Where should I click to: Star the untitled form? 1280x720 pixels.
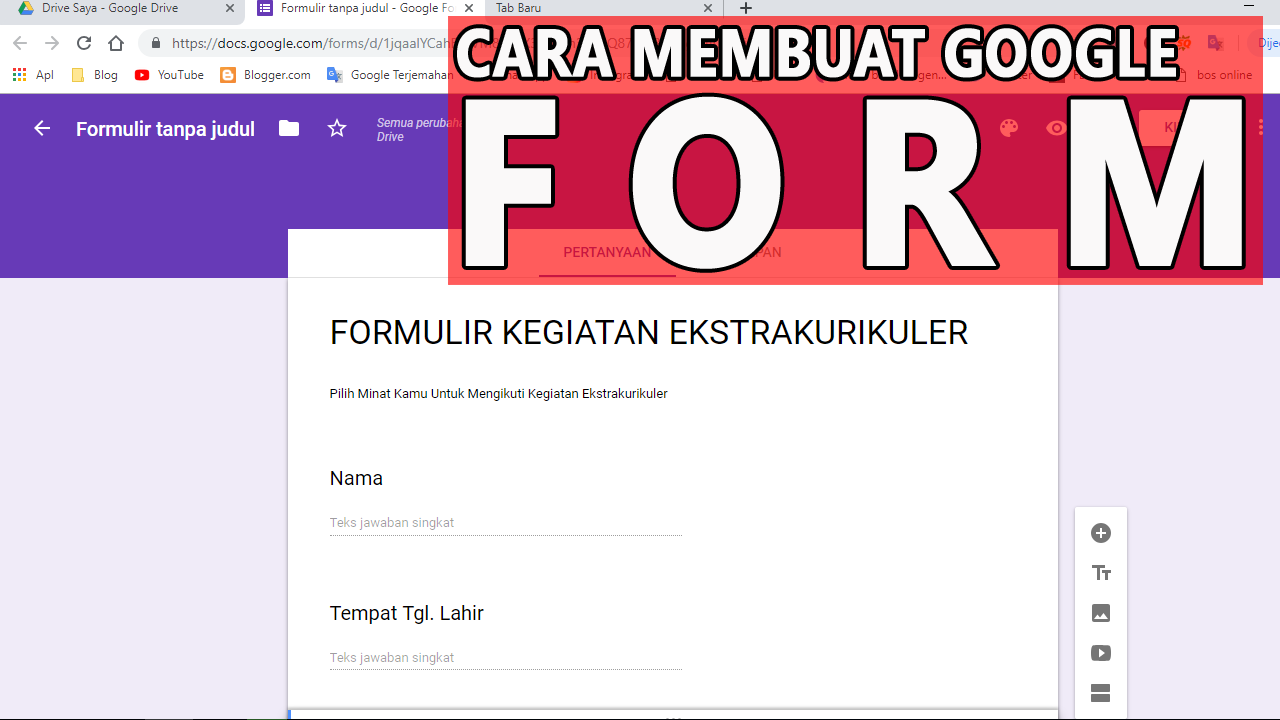tap(336, 128)
